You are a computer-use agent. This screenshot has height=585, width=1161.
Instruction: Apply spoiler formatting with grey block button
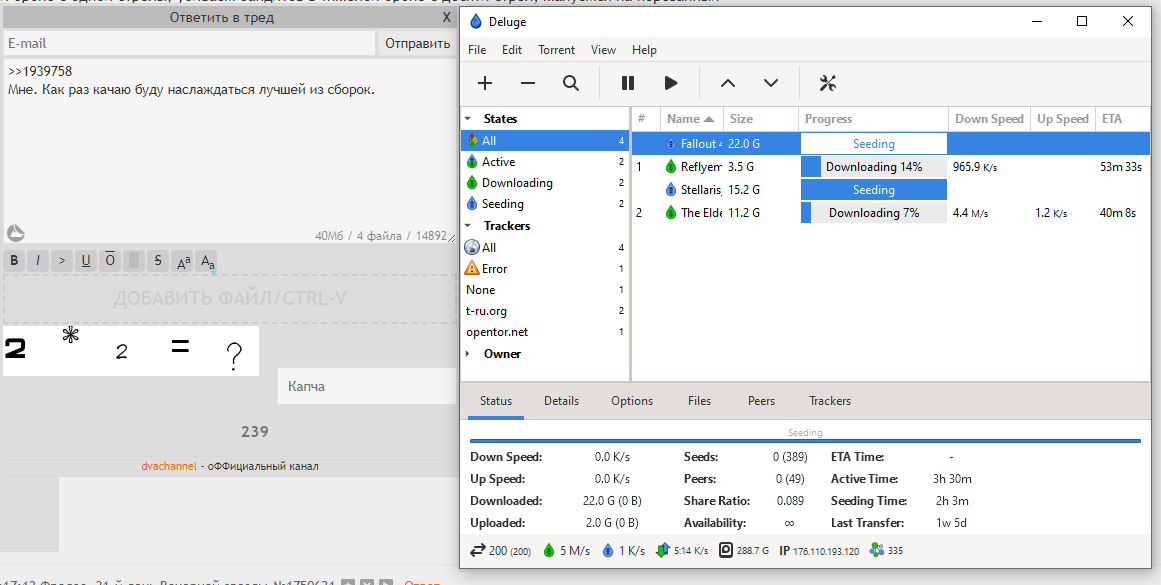pyautogui.click(x=134, y=261)
